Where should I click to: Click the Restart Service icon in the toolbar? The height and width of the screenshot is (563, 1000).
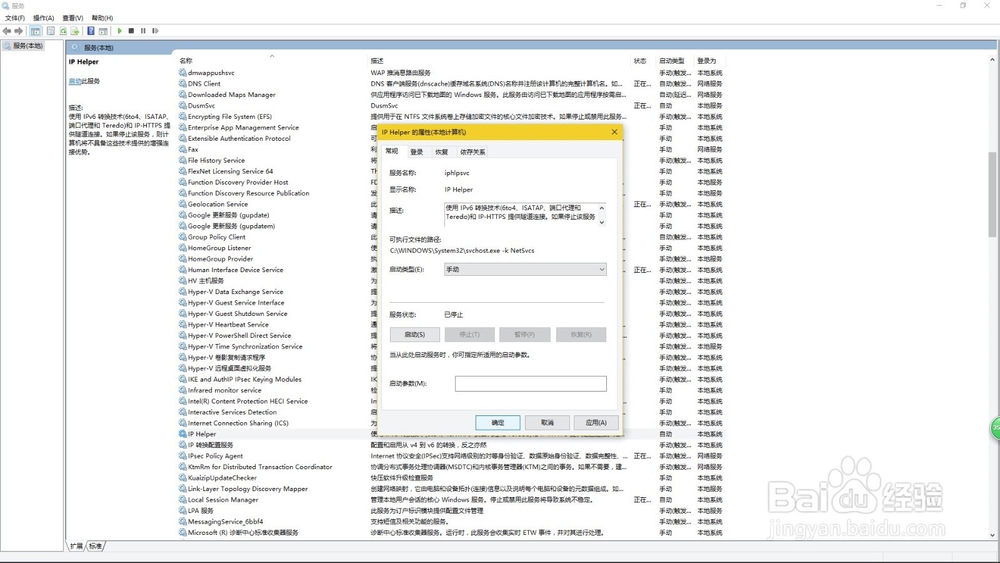(x=155, y=31)
